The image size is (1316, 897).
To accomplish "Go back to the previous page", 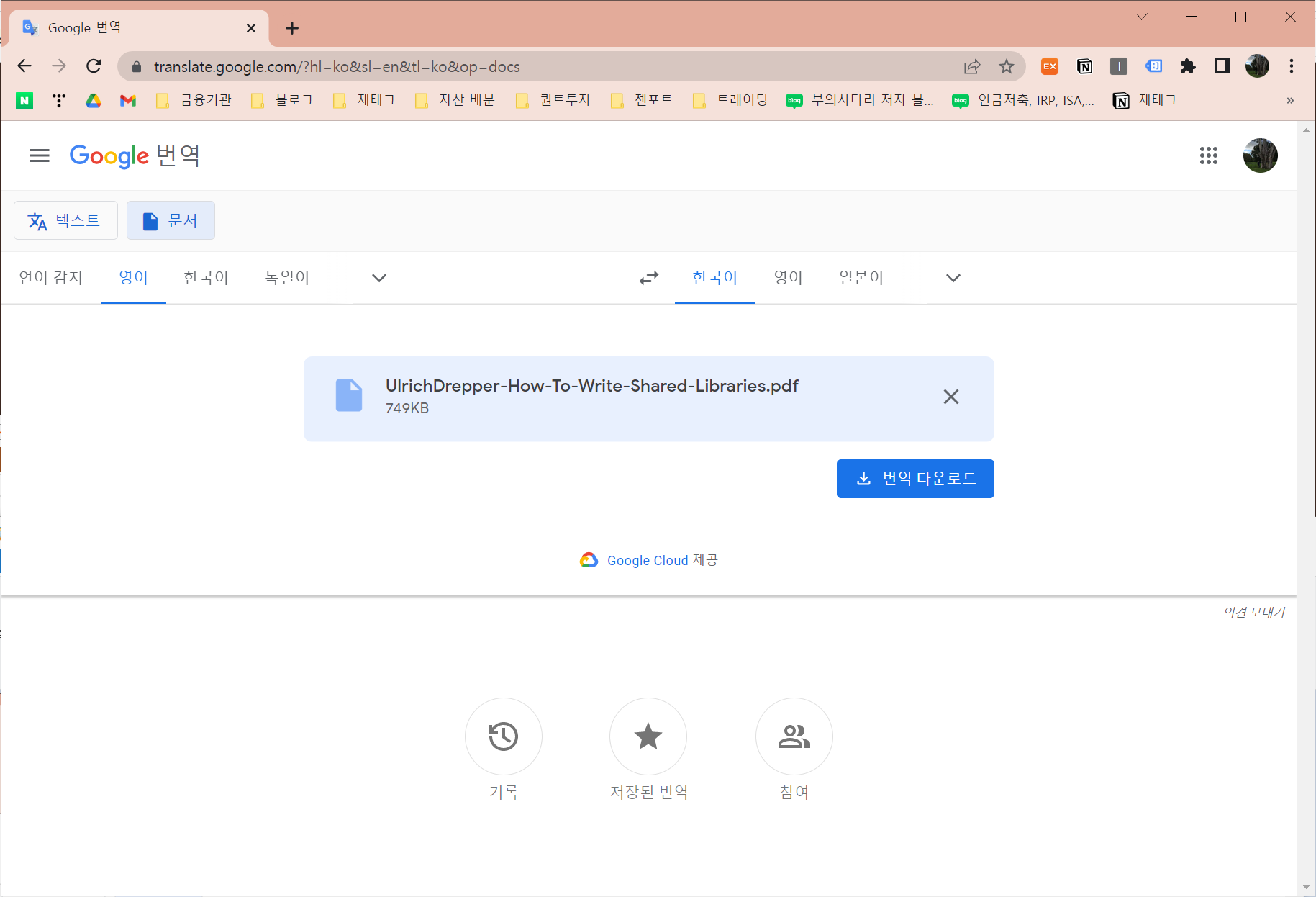I will click(x=24, y=66).
